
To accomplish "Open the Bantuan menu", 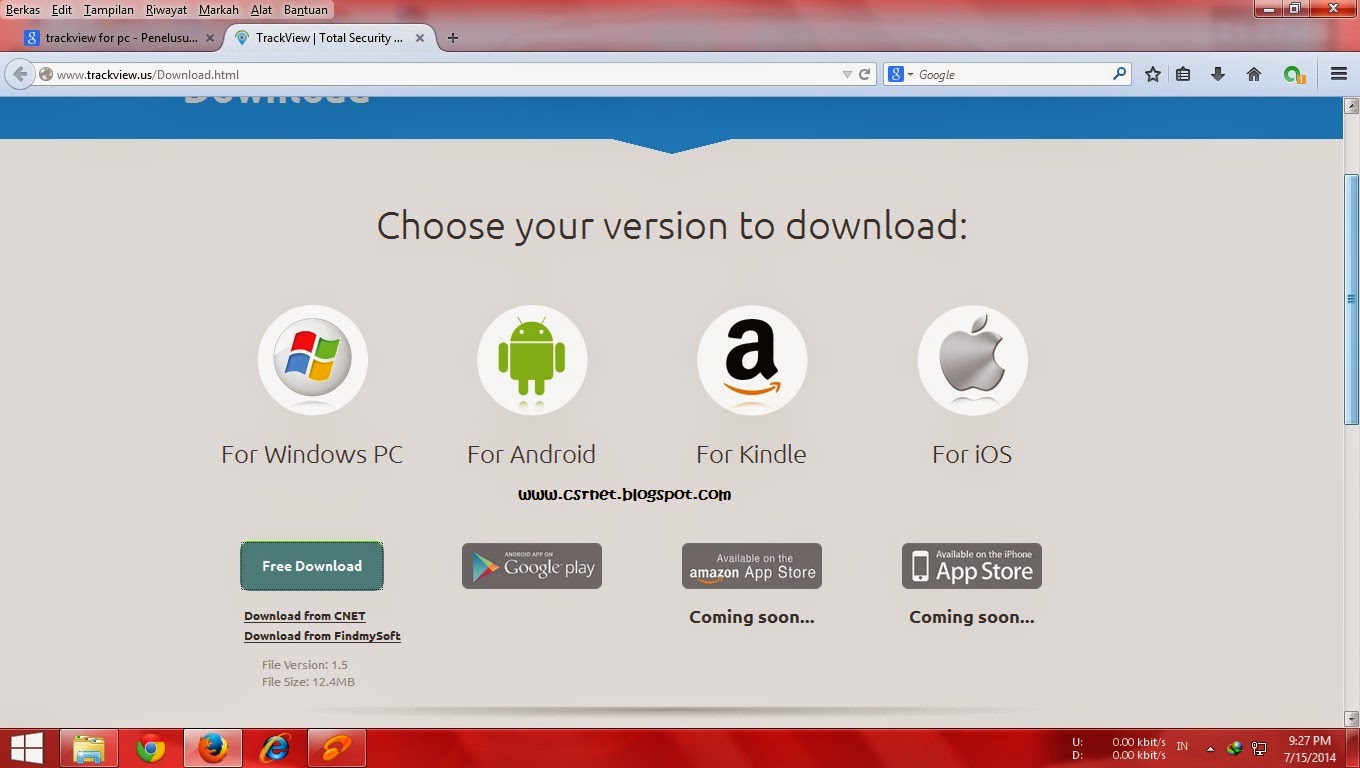I will 305,10.
